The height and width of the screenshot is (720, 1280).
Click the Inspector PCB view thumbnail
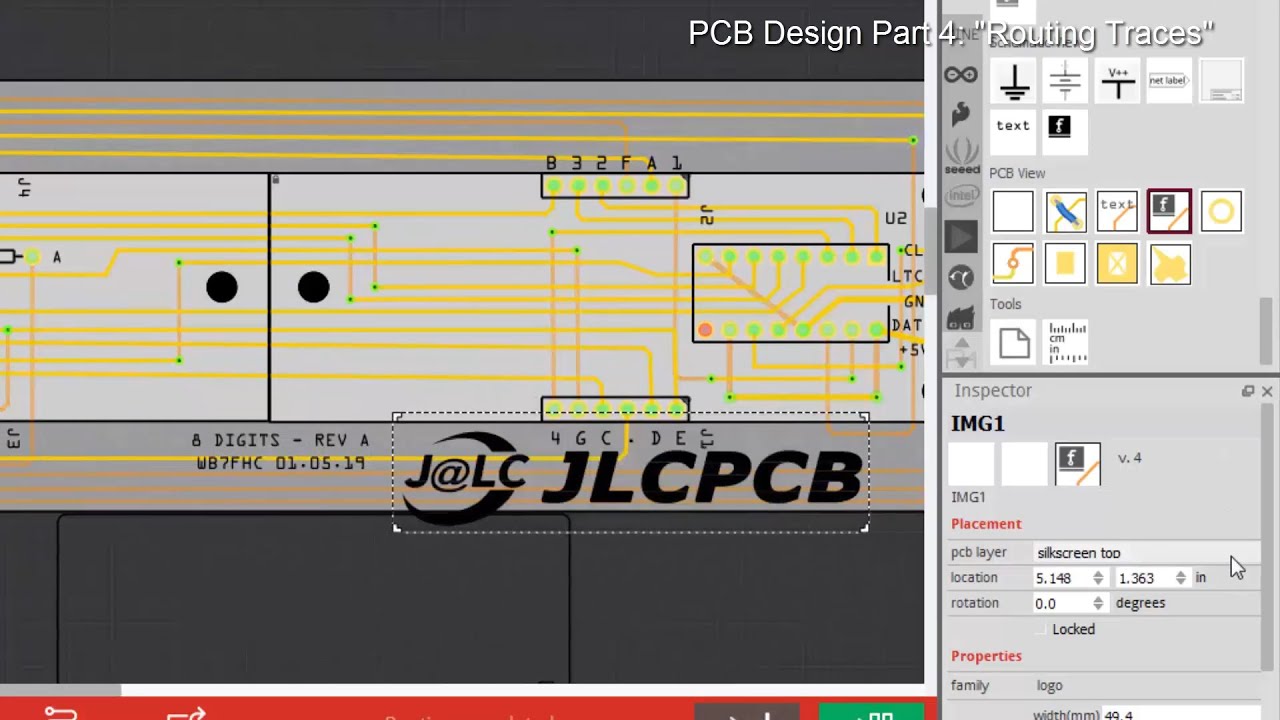coord(1077,464)
